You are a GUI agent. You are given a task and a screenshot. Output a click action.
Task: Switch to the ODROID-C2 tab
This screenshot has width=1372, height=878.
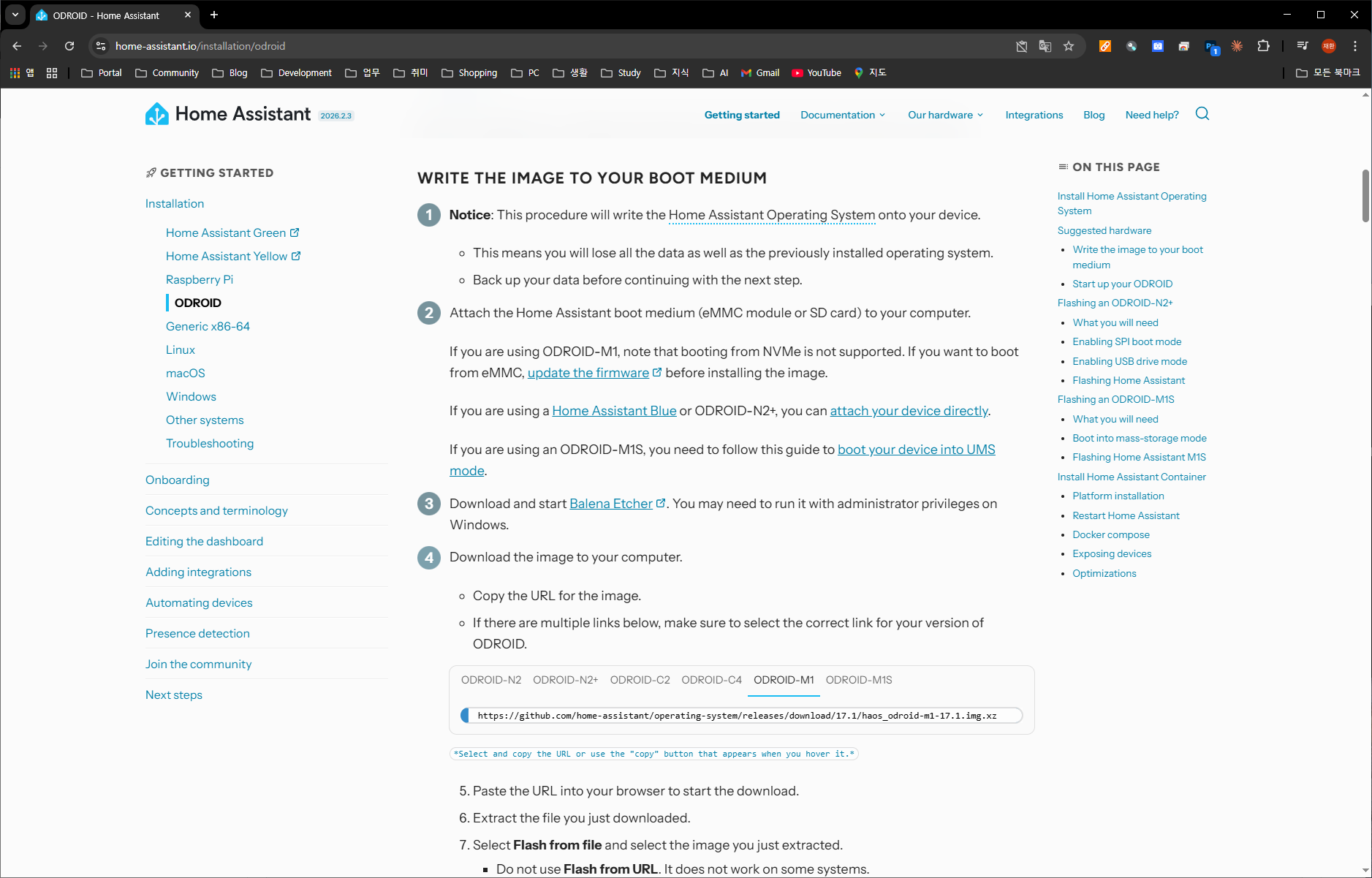tap(640, 680)
